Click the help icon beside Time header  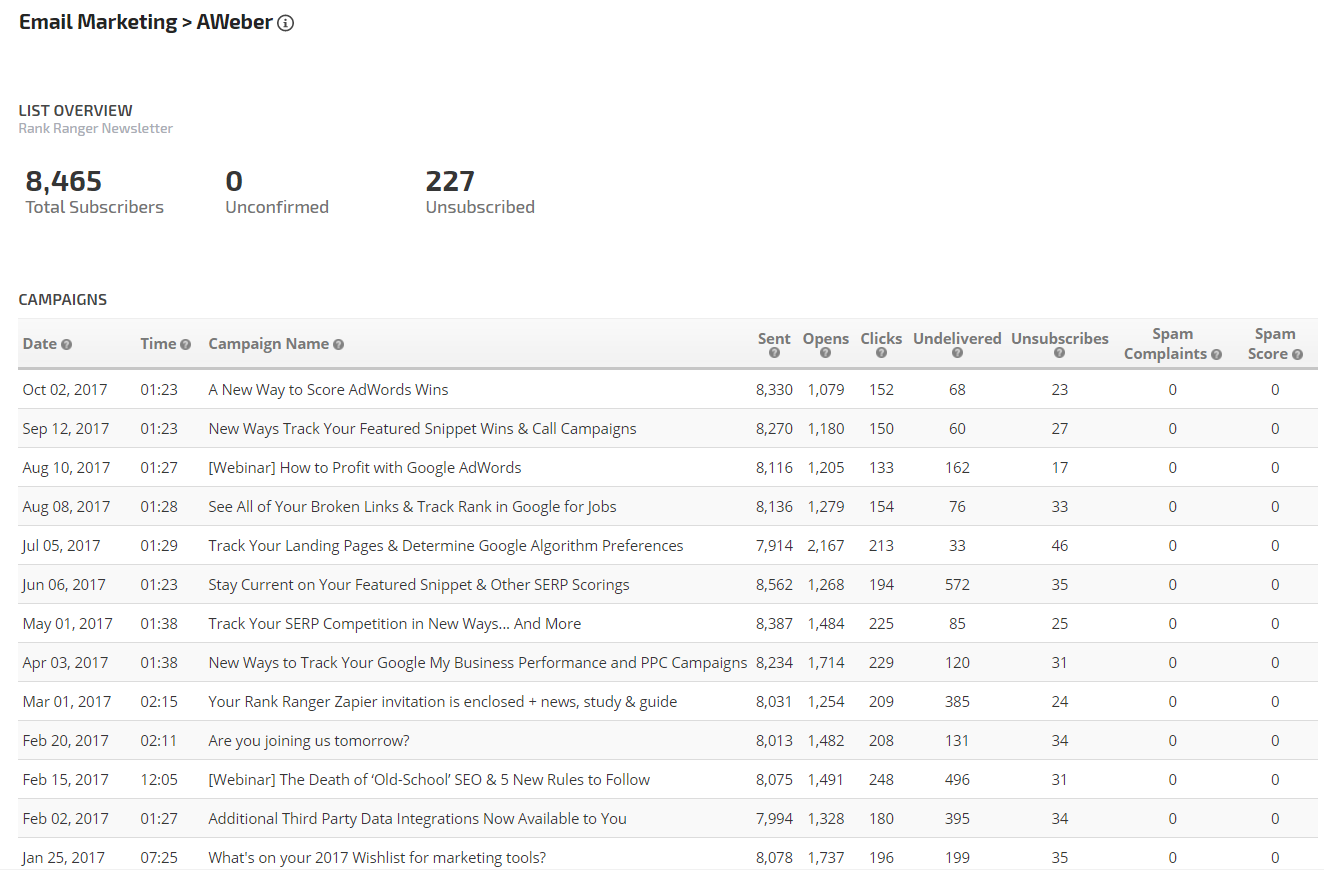pyautogui.click(x=185, y=345)
